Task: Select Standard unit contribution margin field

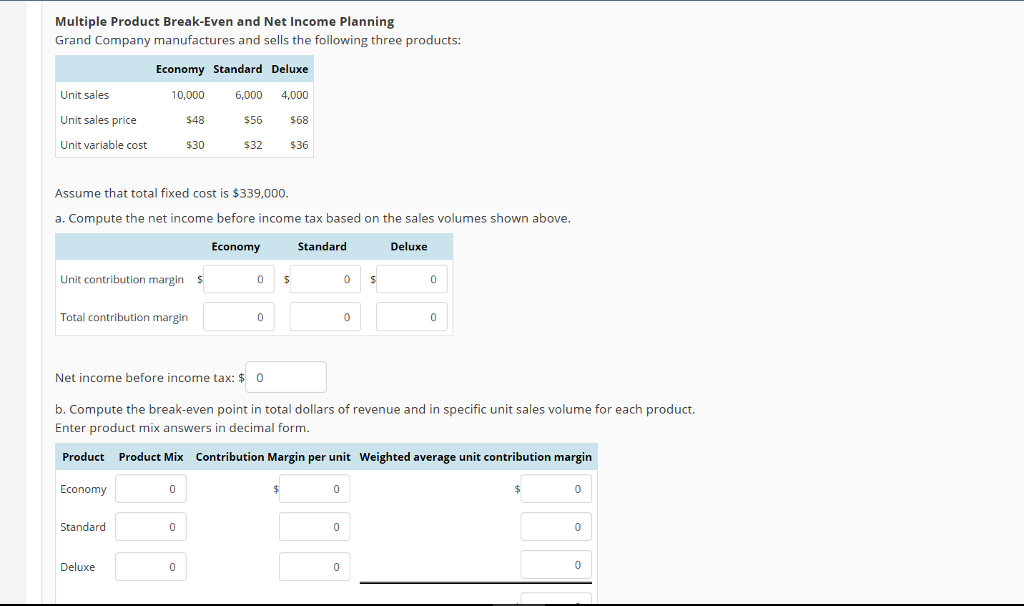Action: (x=325, y=279)
